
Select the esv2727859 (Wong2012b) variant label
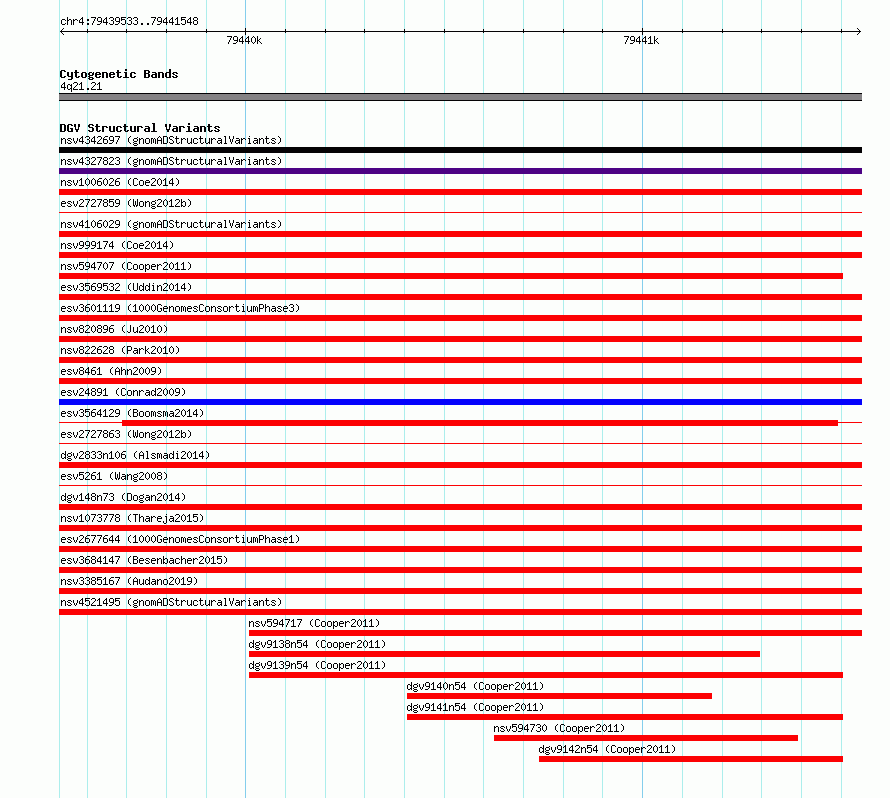pyautogui.click(x=126, y=203)
